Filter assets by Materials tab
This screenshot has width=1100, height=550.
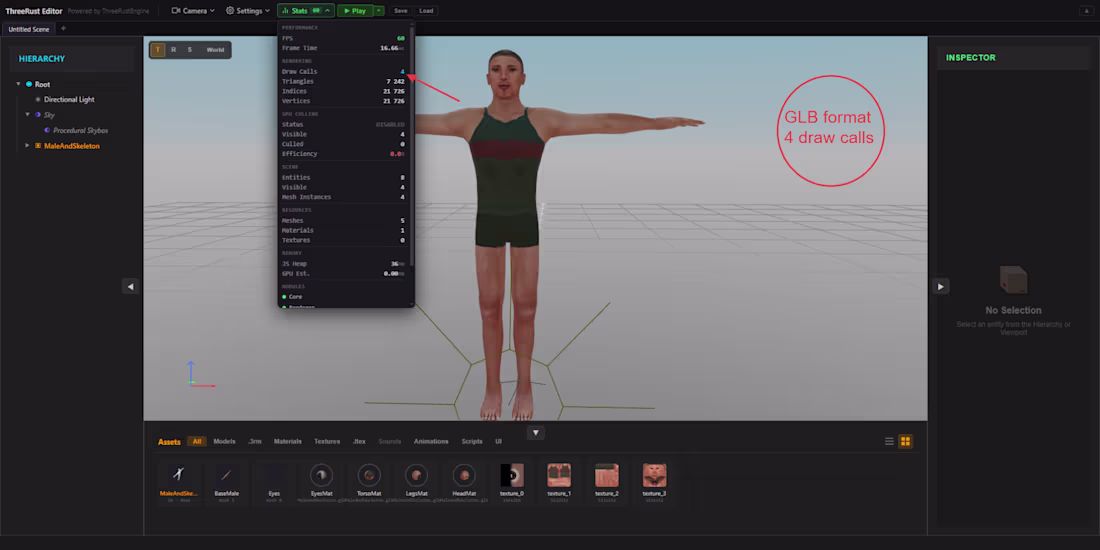(x=288, y=441)
